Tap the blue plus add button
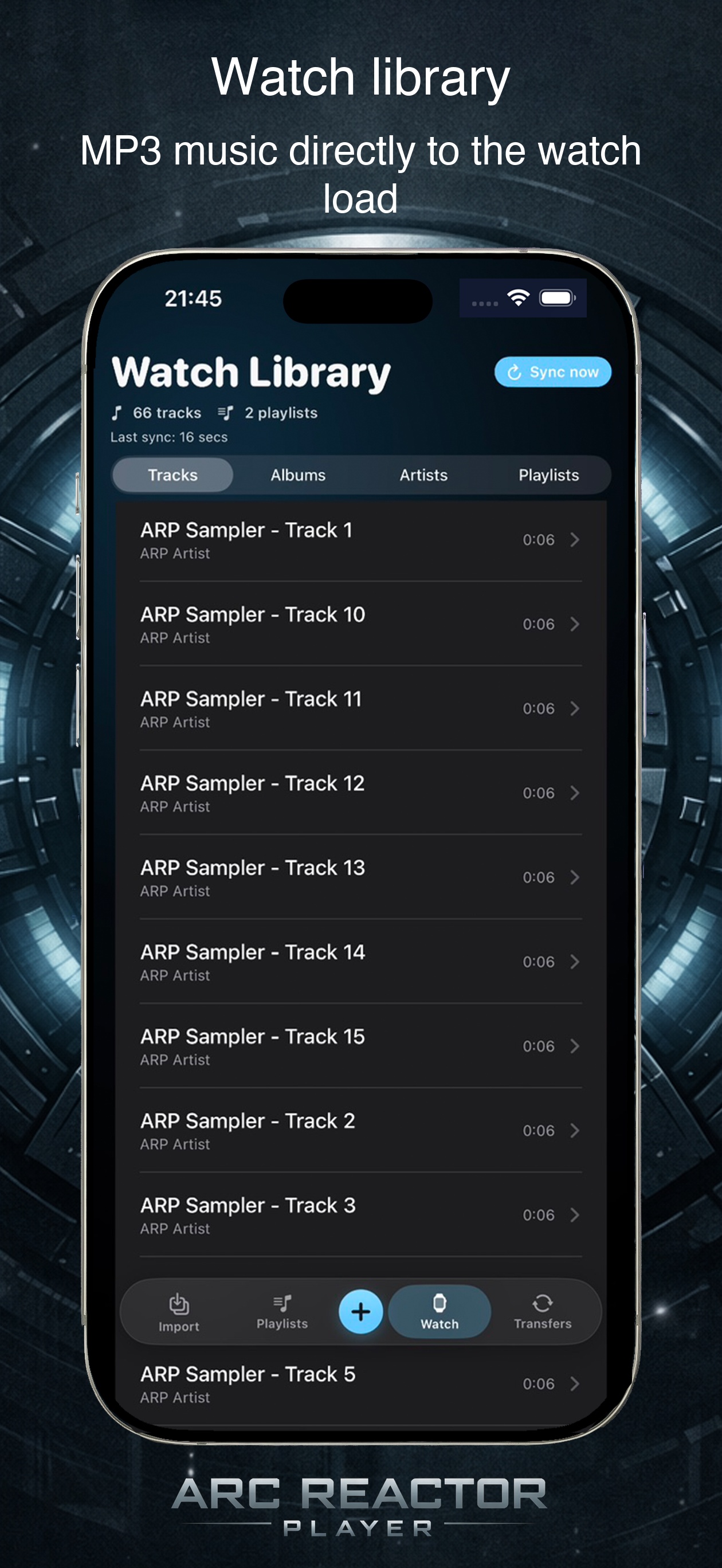Image resolution: width=722 pixels, height=1568 pixels. [x=360, y=1312]
